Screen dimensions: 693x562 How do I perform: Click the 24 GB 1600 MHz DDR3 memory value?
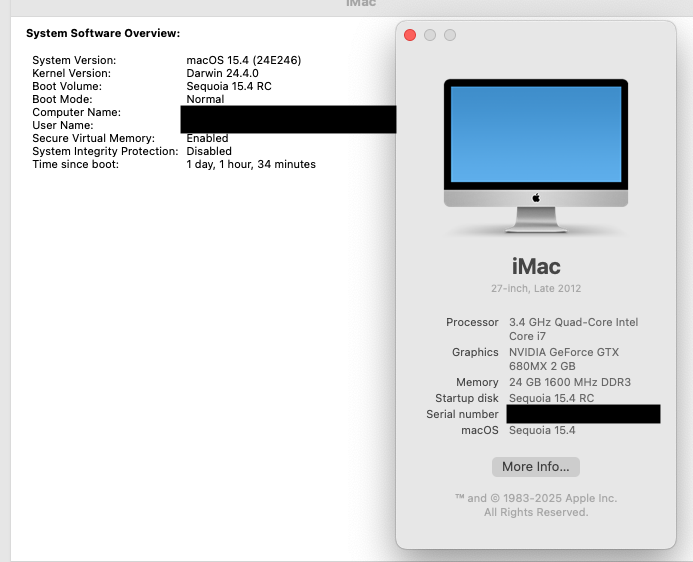569,382
